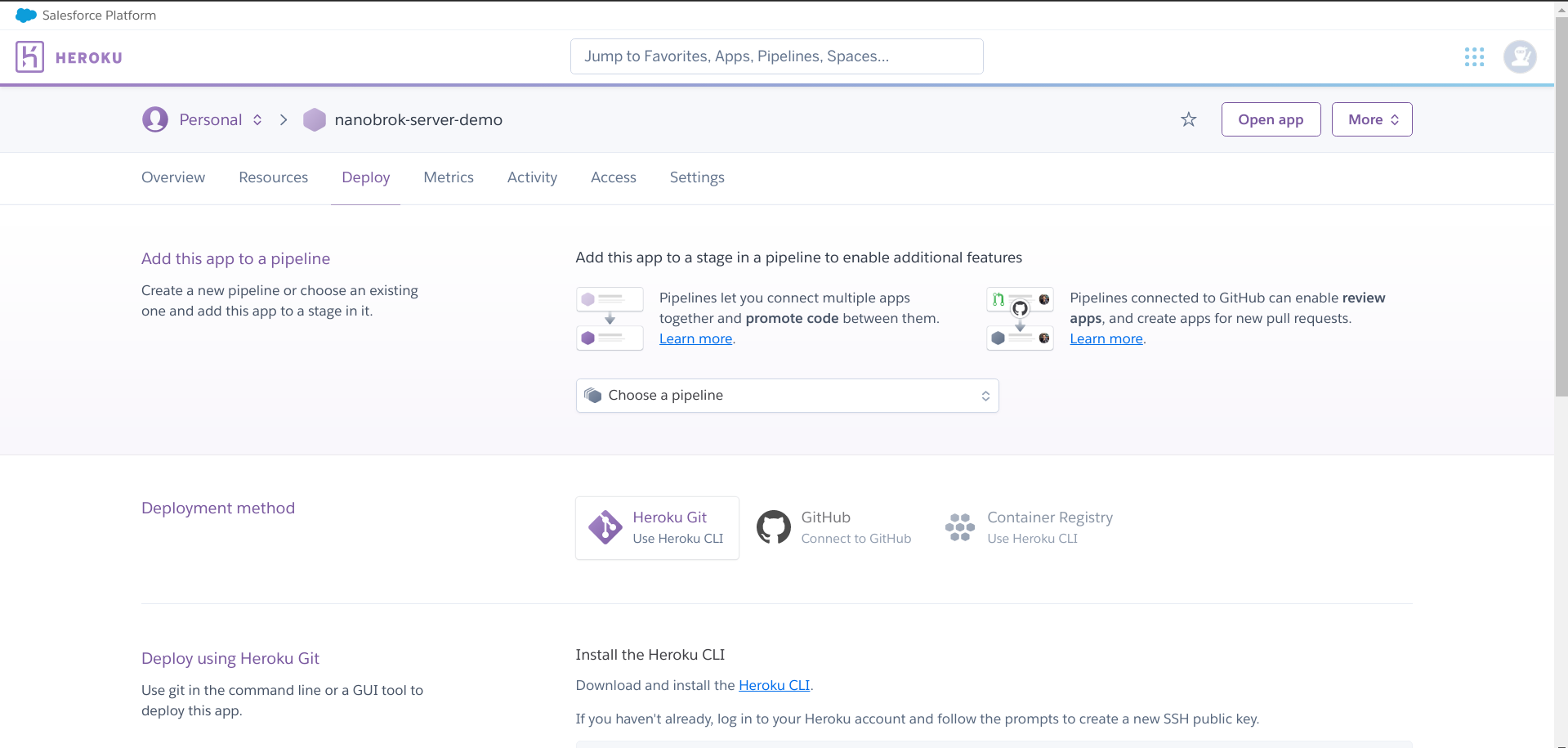Click the Salesforce Platform label
Image resolution: width=1568 pixels, height=748 pixels.
pos(99,16)
